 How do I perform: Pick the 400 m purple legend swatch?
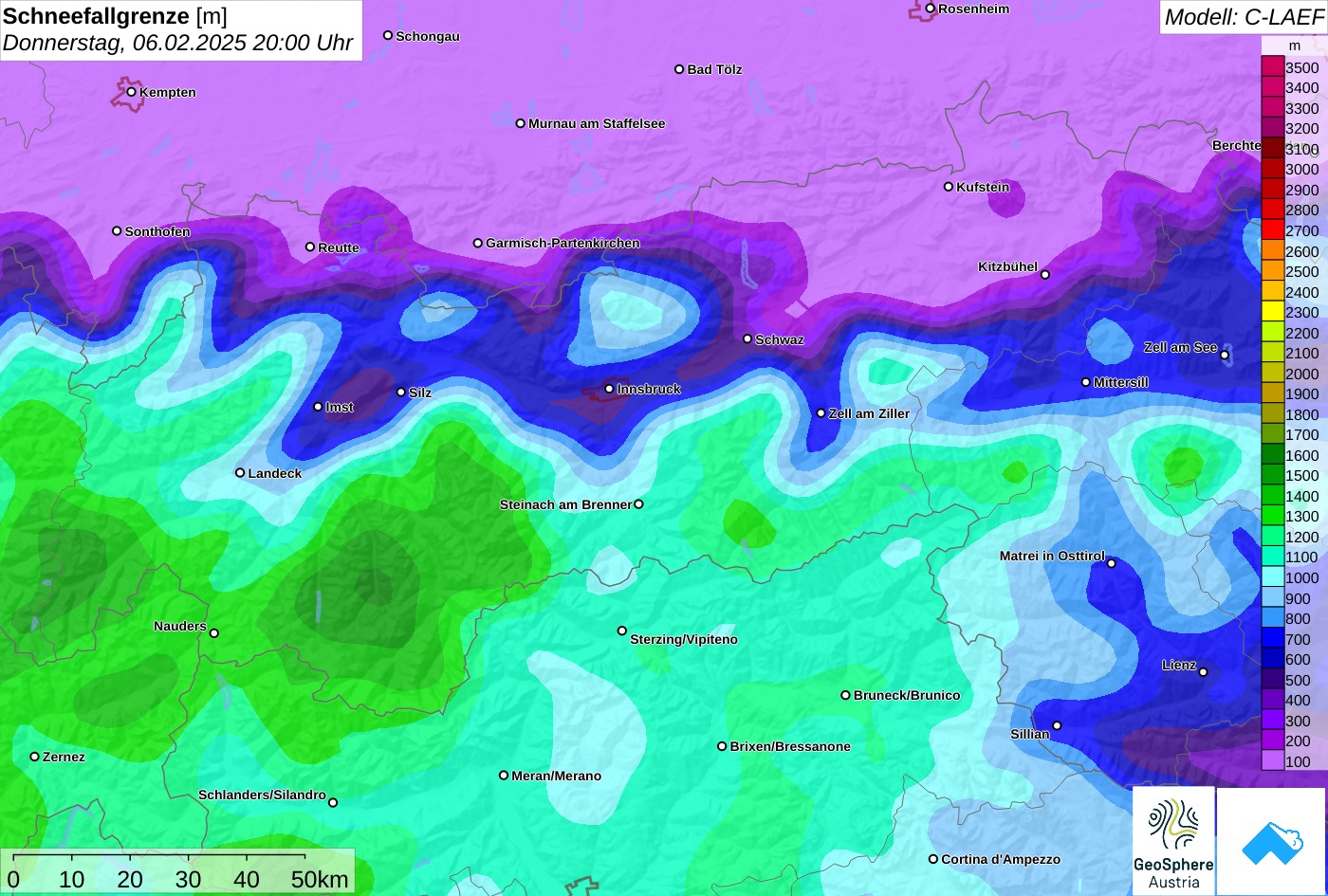coord(1272,700)
